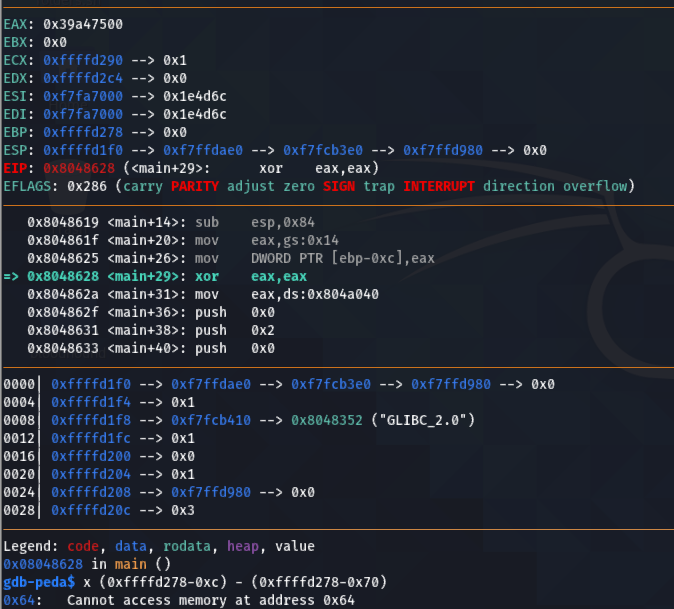
Task: Click the (0xffffd278-0x70) expression
Action: click(319, 582)
